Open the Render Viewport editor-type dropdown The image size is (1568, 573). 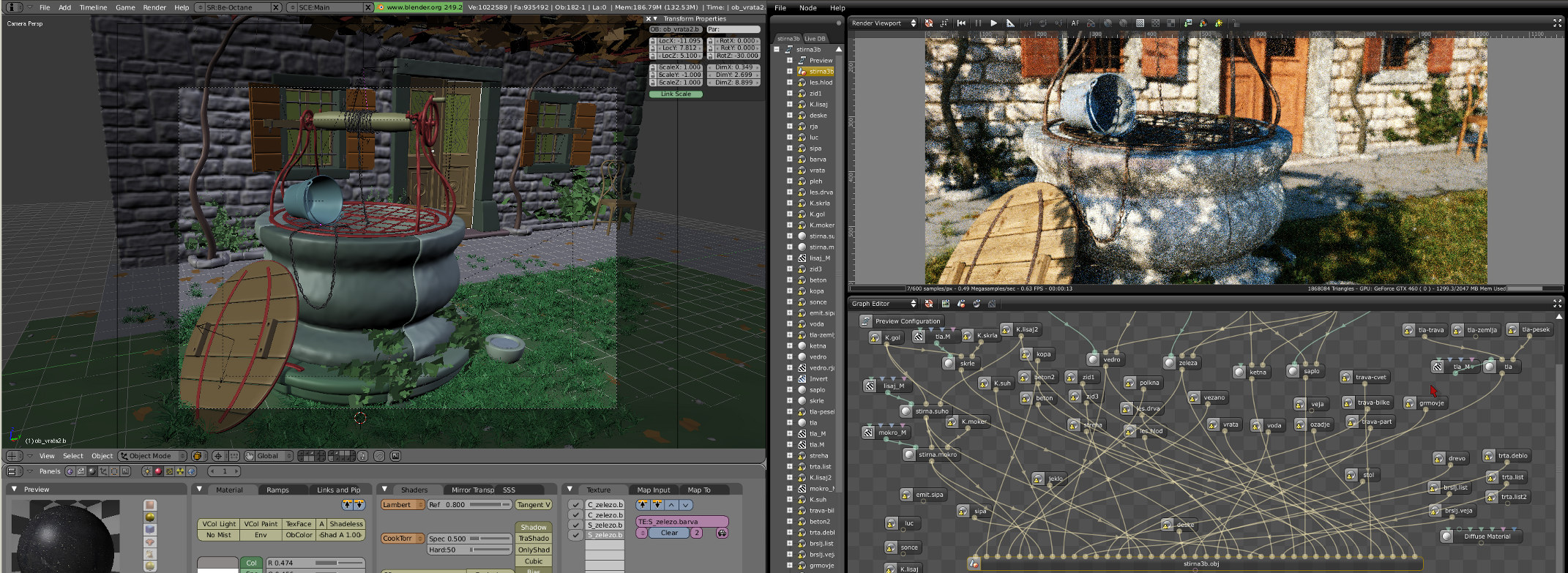point(884,23)
